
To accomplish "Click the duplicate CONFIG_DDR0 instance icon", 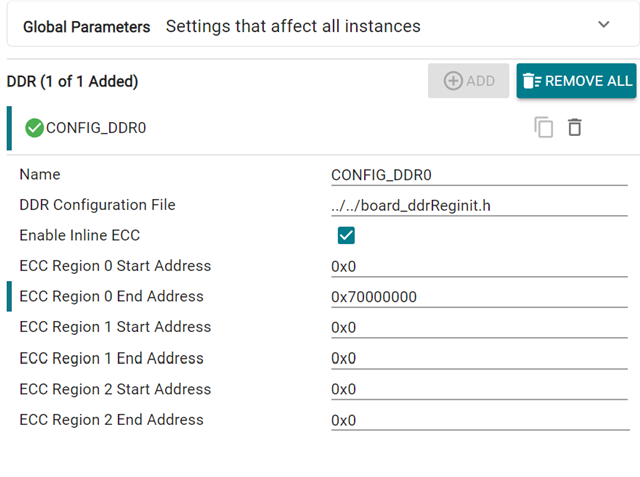I will pyautogui.click(x=544, y=128).
